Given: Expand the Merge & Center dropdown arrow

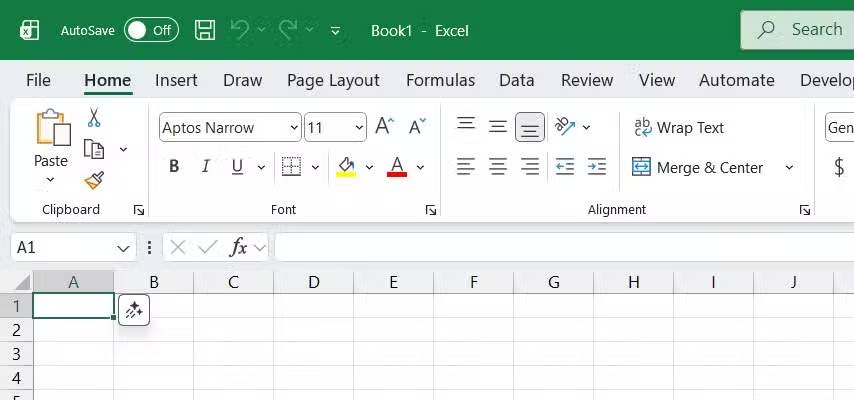Looking at the screenshot, I should (x=789, y=168).
